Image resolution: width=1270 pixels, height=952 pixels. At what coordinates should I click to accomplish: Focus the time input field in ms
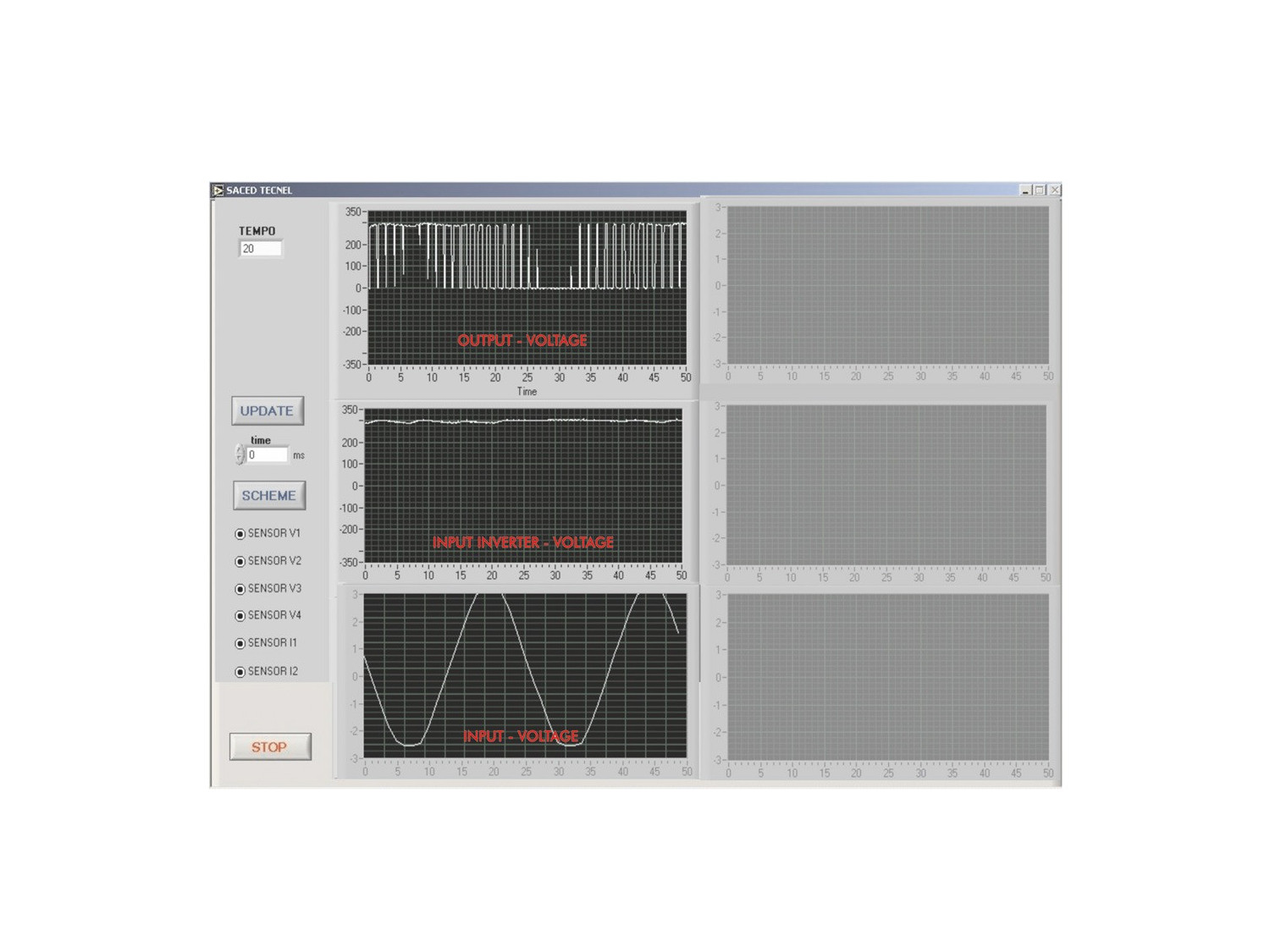(267, 455)
